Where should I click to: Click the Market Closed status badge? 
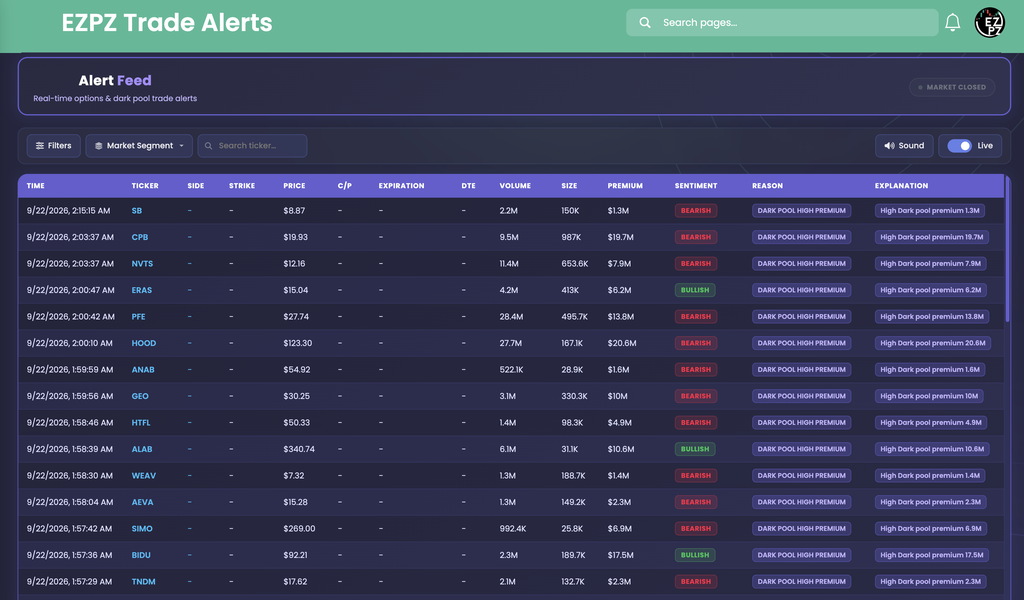coord(952,87)
